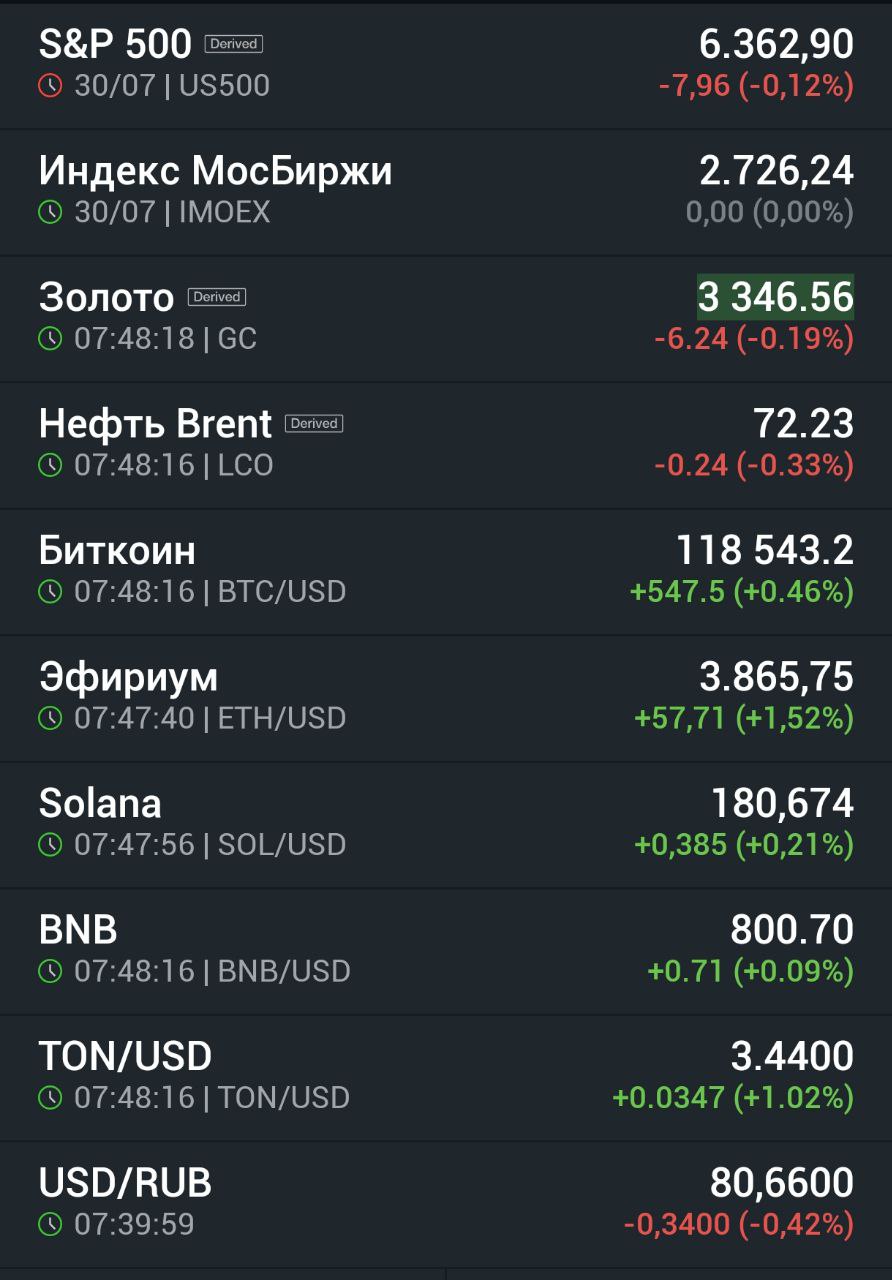Click the clock icon in the Solana row
The image size is (892, 1280).
click(50, 845)
